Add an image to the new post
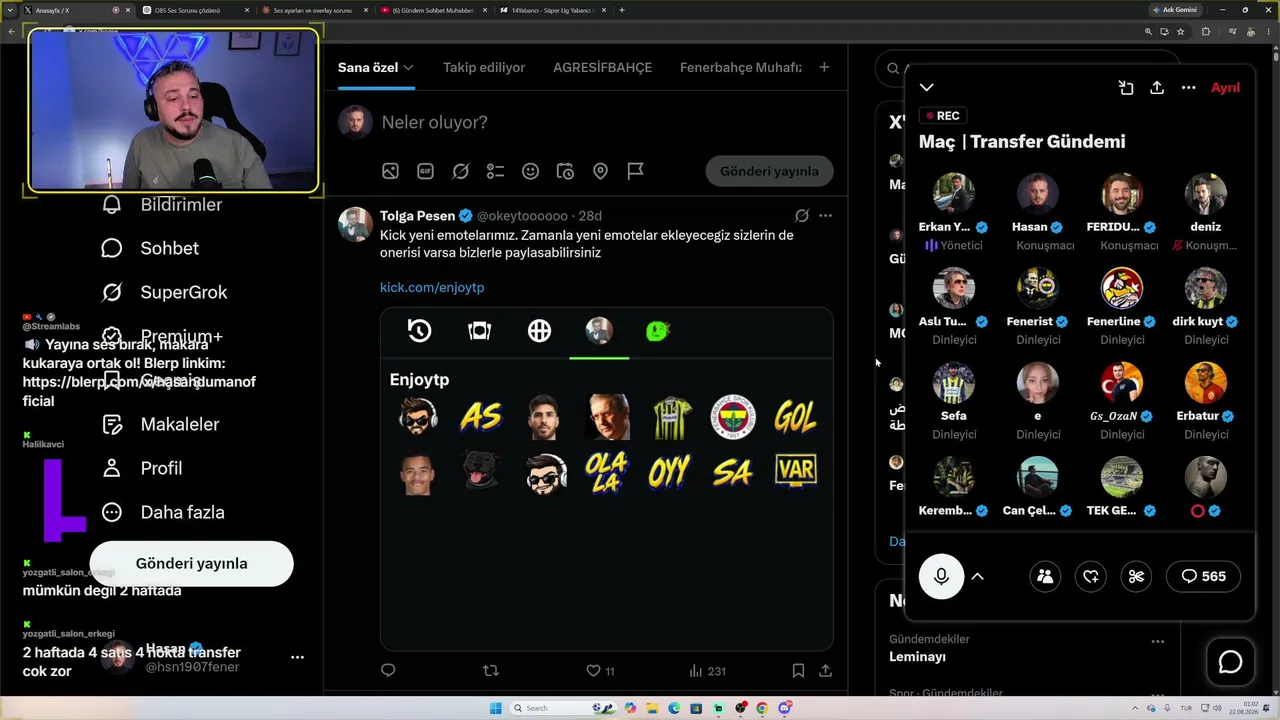This screenshot has width=1280, height=720. (x=390, y=171)
